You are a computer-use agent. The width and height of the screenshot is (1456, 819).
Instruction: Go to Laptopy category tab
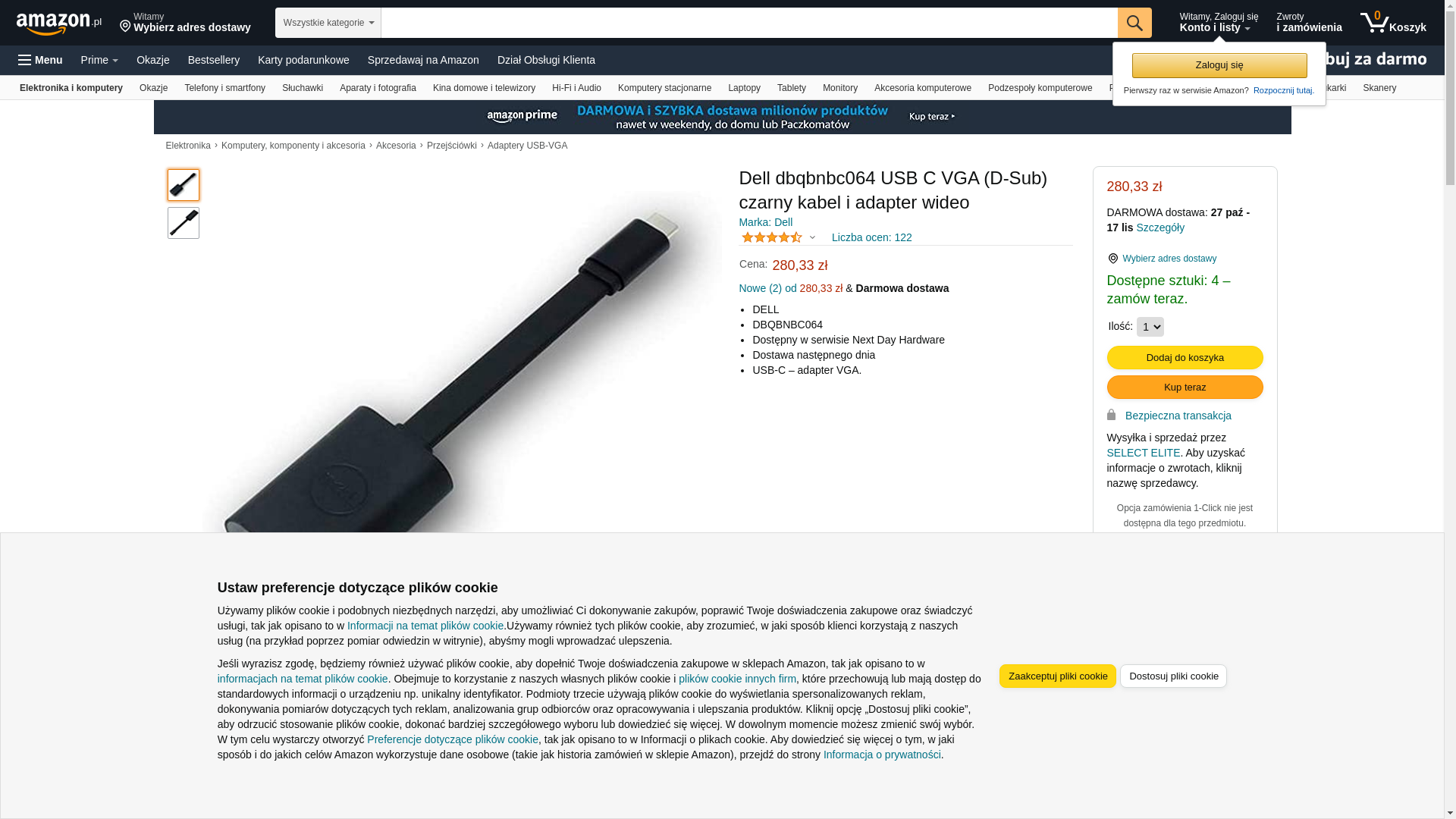point(744,88)
